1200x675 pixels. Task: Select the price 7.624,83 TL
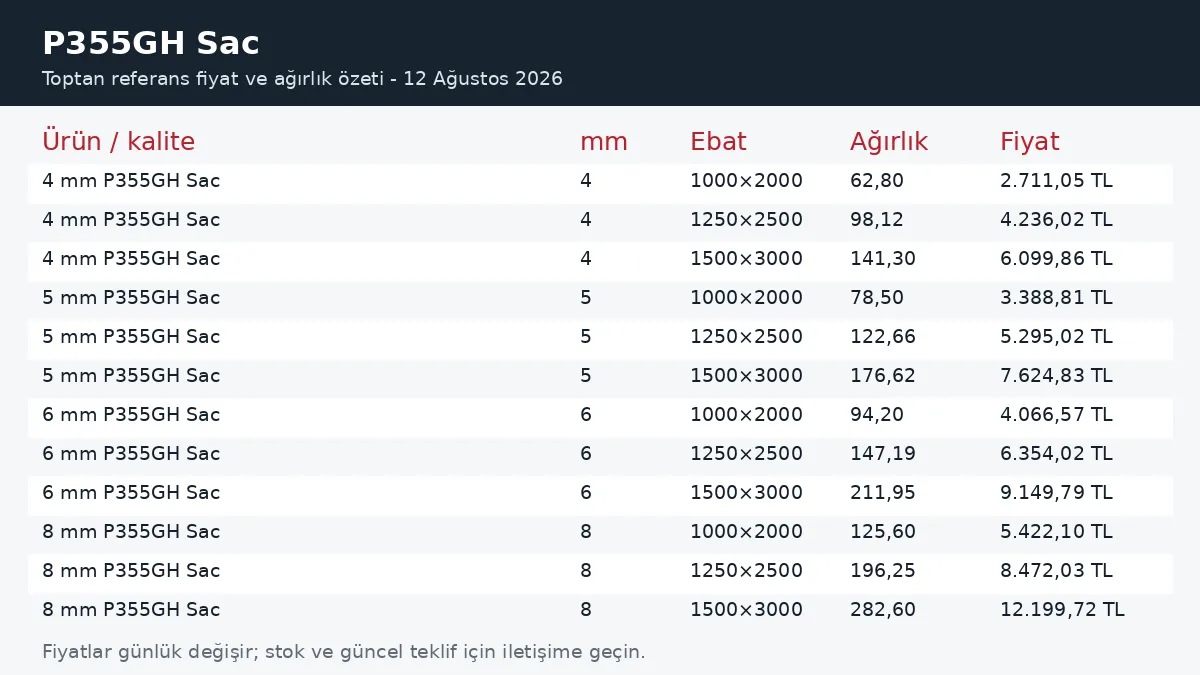click(x=1056, y=376)
